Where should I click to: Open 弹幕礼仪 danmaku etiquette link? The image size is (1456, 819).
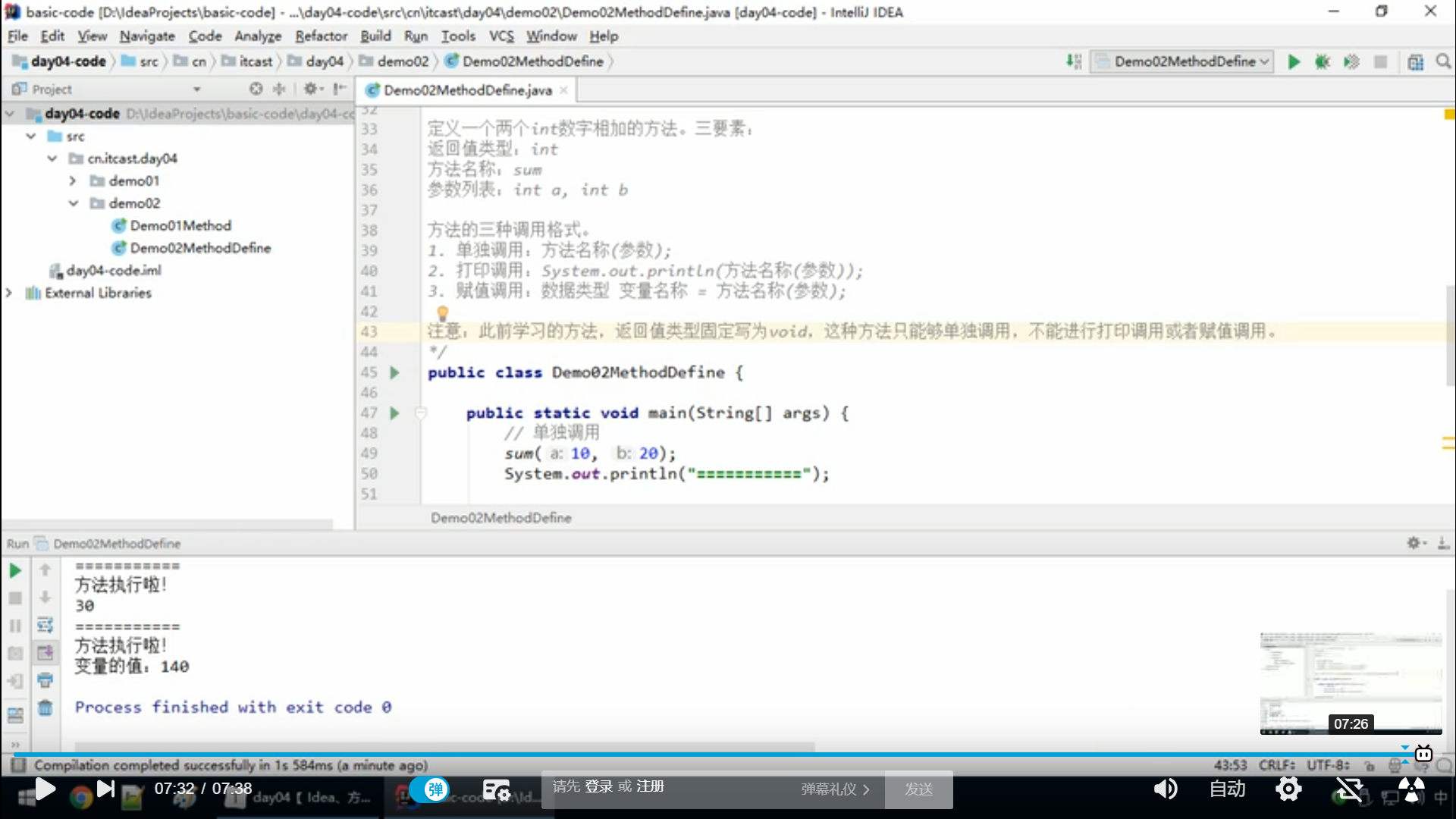(x=835, y=789)
